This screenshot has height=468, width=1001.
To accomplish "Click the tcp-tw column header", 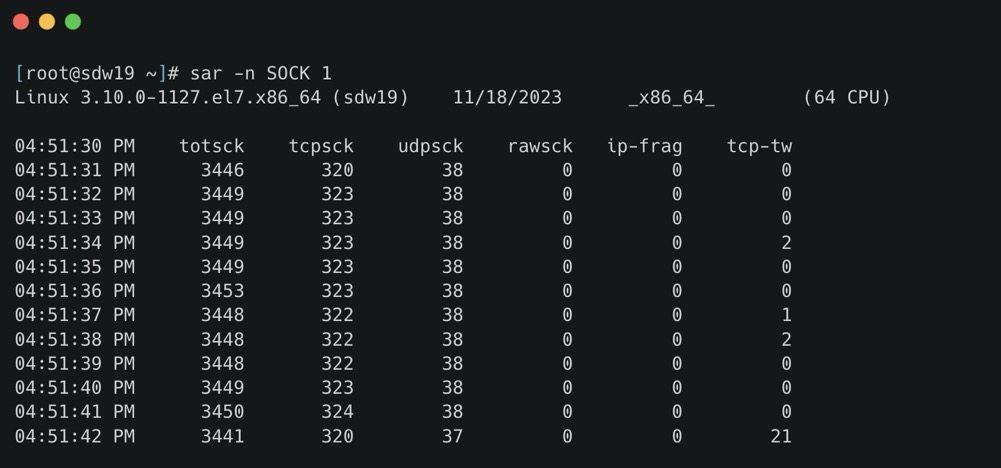I will (x=759, y=146).
